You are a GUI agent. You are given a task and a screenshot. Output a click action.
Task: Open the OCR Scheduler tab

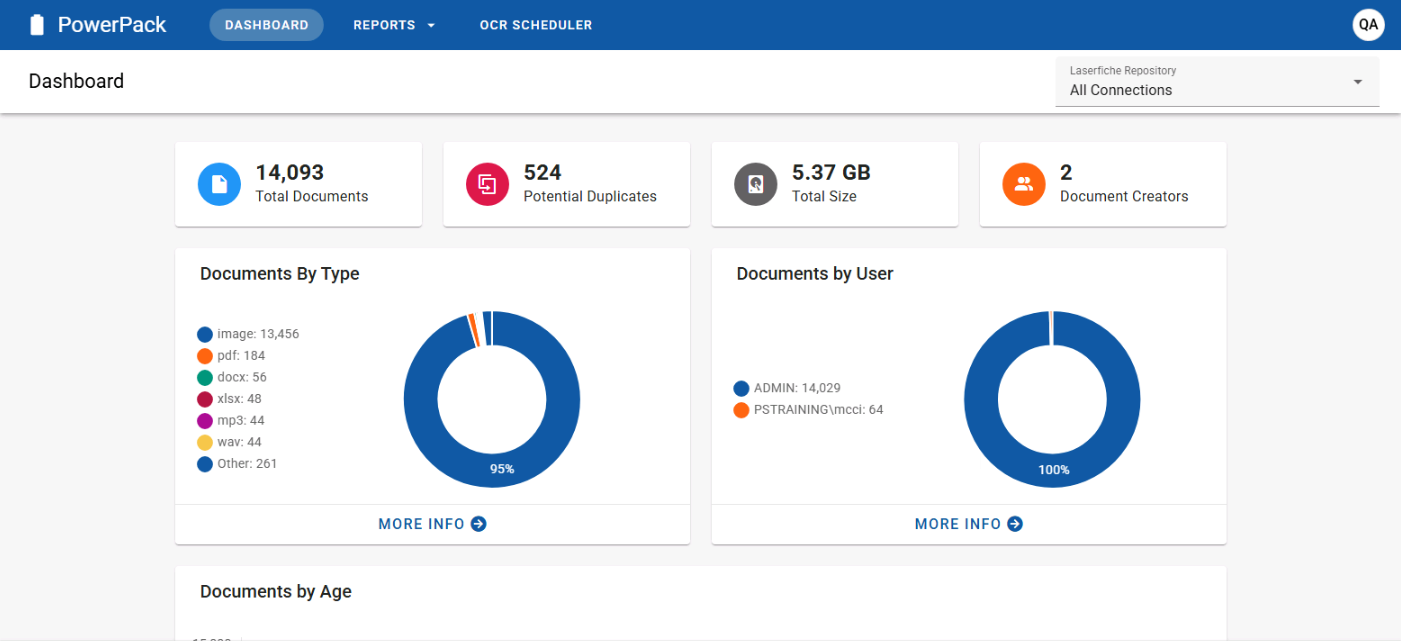point(535,25)
